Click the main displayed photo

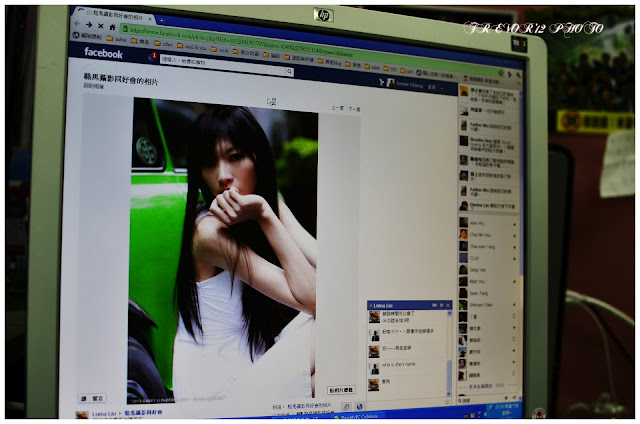(x=222, y=249)
